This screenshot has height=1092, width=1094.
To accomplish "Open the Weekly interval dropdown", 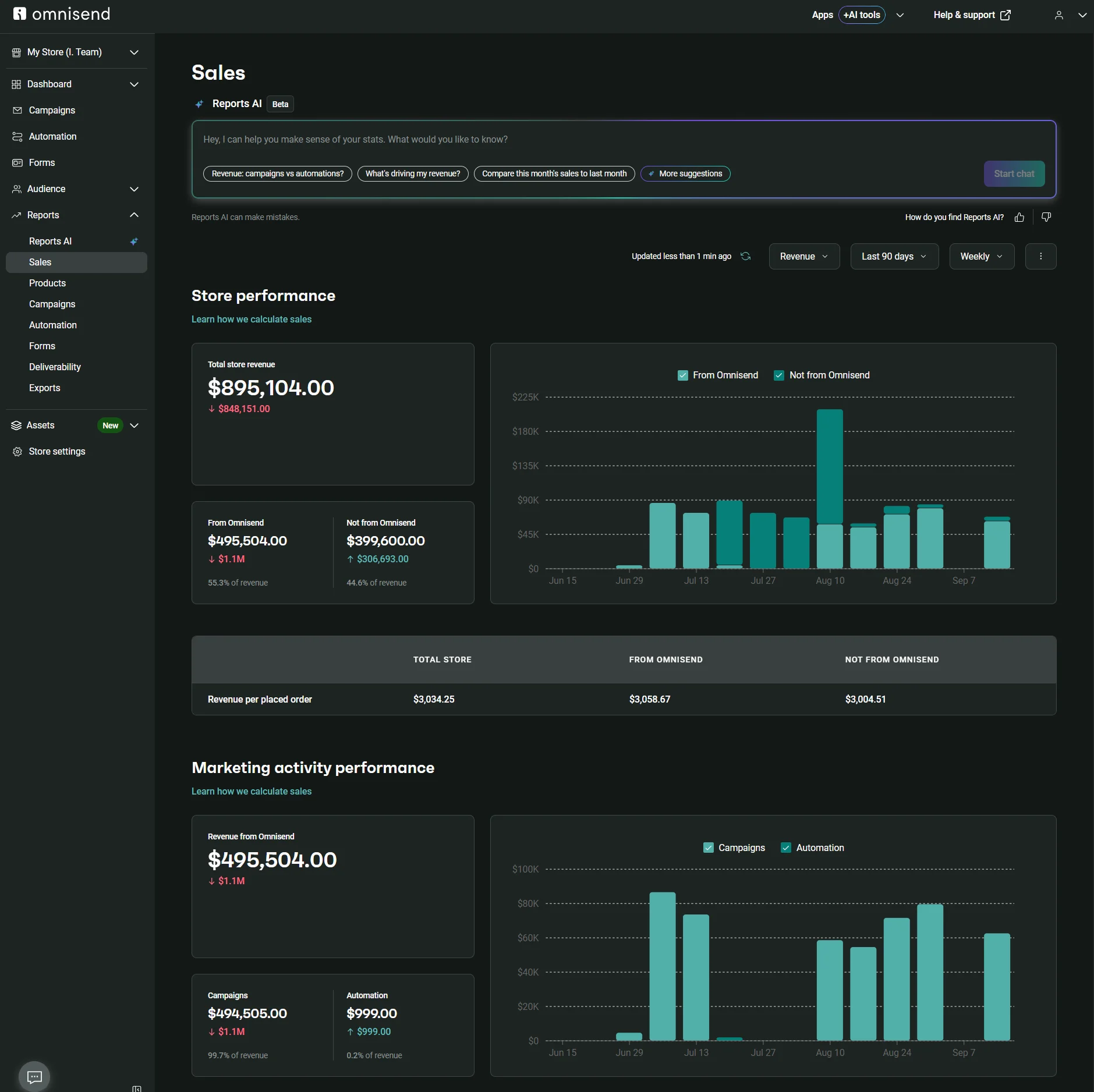I will [x=982, y=256].
